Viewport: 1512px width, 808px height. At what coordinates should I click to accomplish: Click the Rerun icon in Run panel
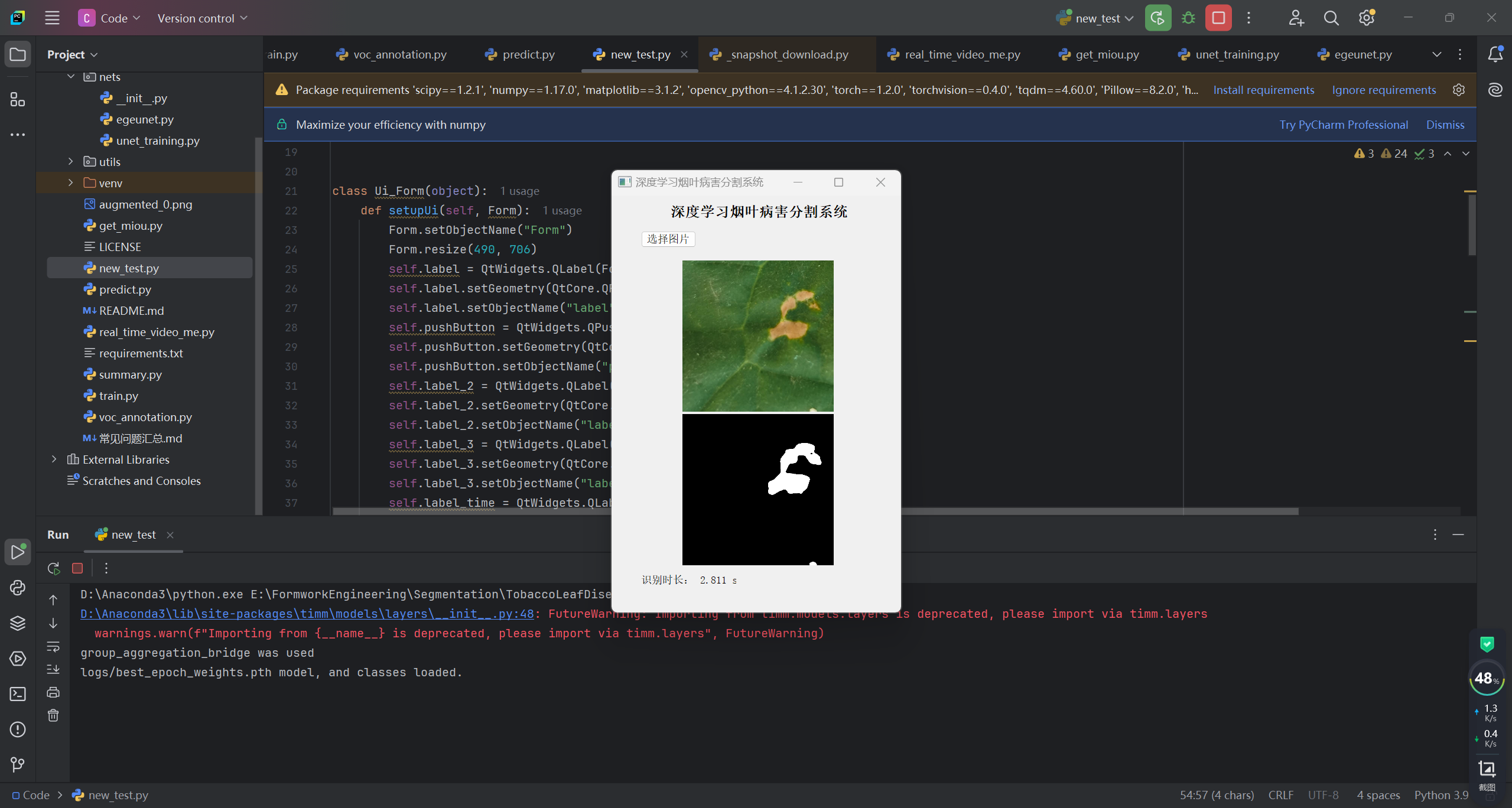(x=54, y=568)
